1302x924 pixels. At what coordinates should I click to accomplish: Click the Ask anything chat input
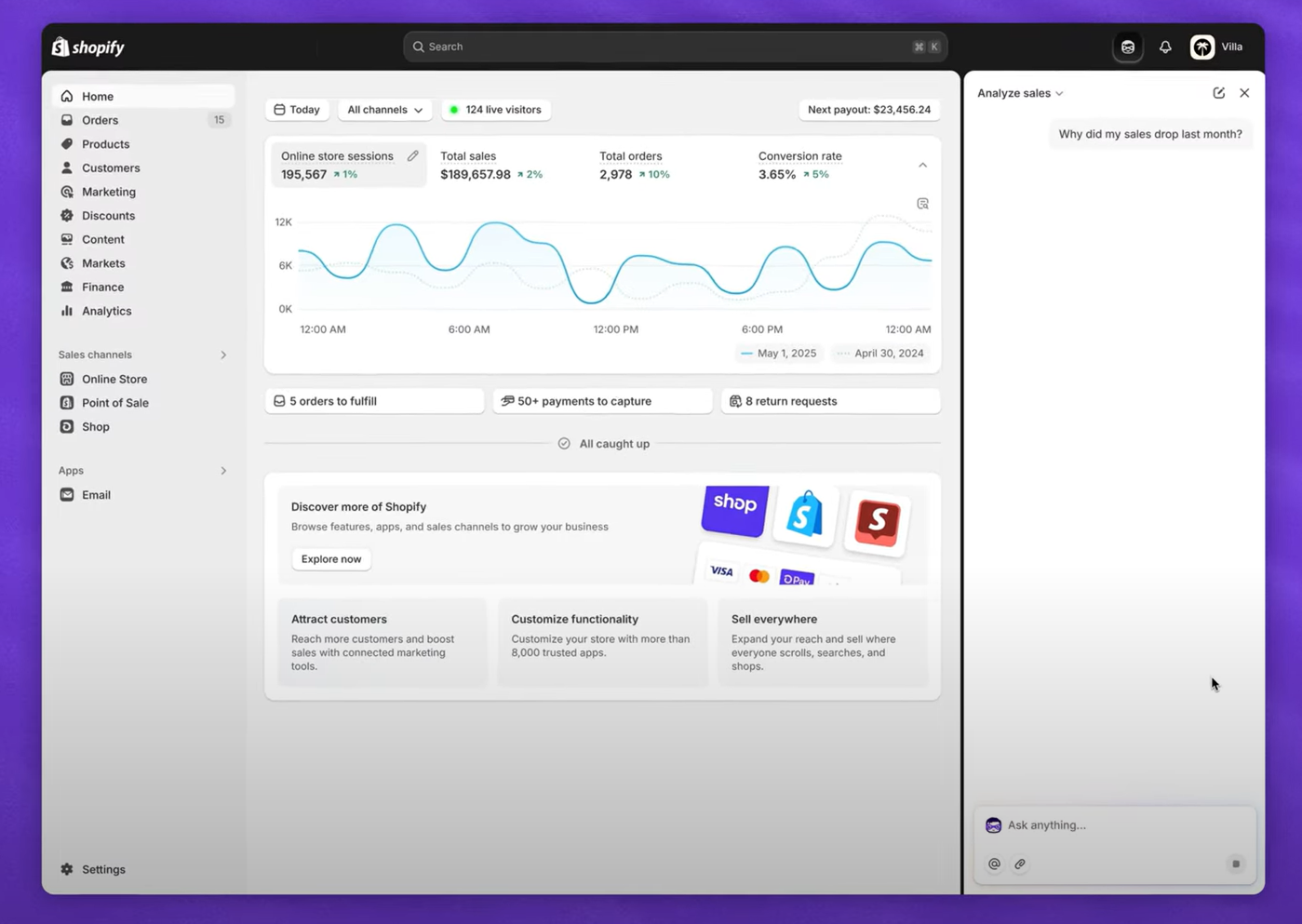pos(1115,825)
